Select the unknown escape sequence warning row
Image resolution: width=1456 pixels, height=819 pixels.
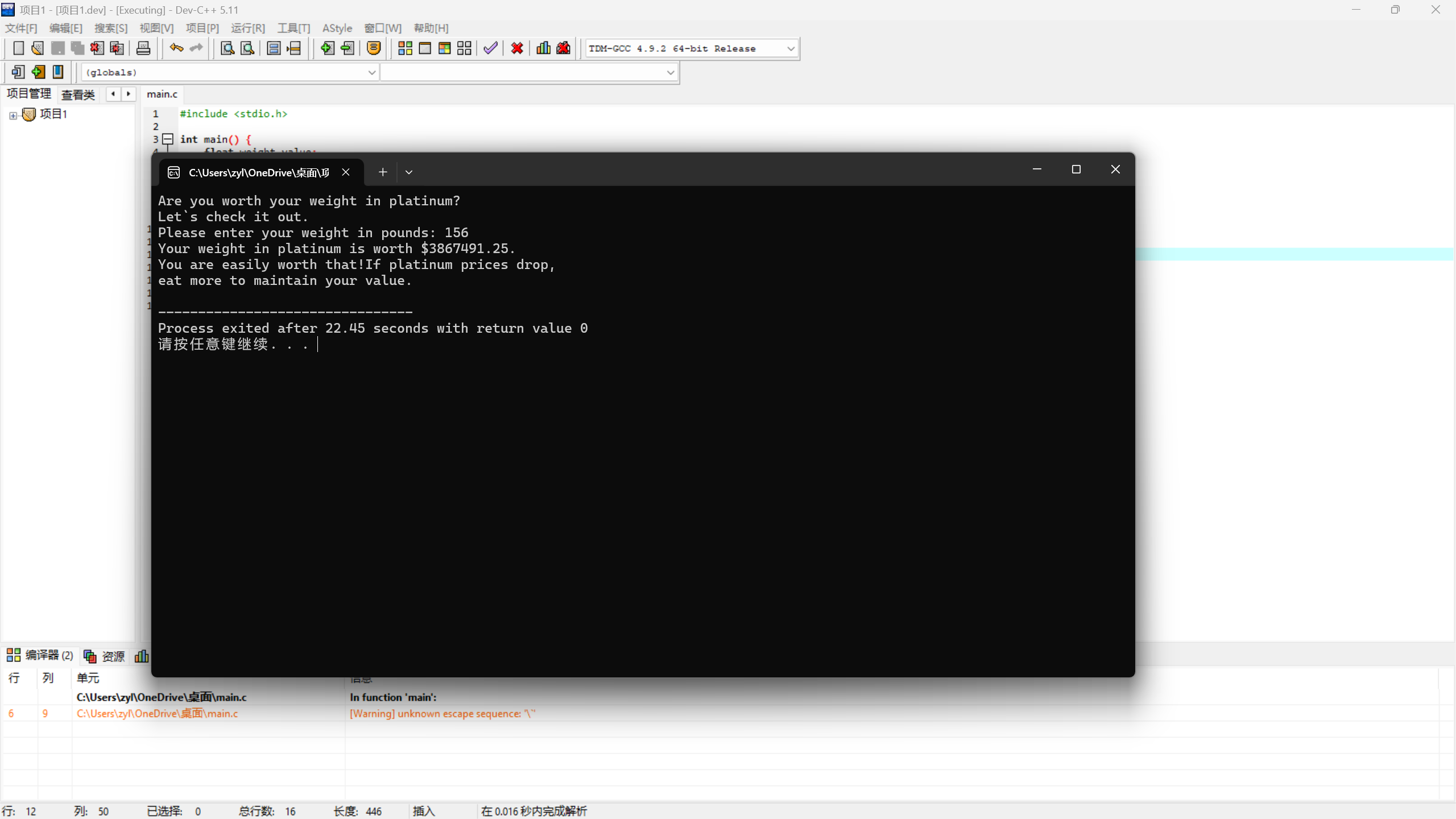tap(441, 713)
